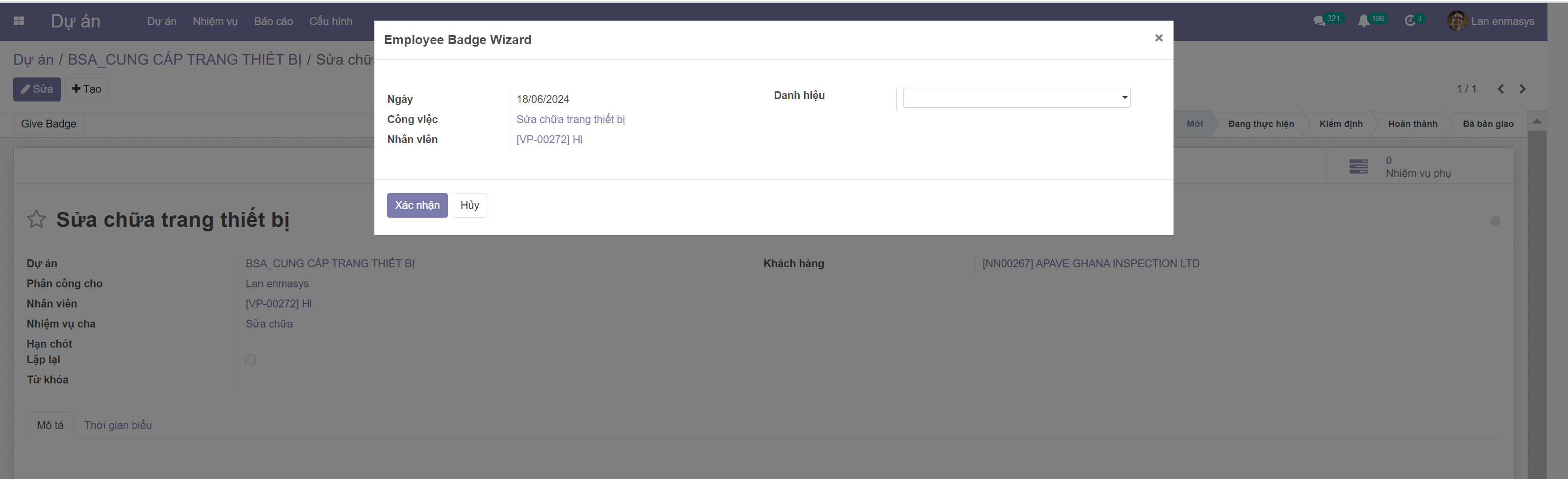Open the Báo cáo menu
The width and height of the screenshot is (1568, 479).
pyautogui.click(x=273, y=22)
